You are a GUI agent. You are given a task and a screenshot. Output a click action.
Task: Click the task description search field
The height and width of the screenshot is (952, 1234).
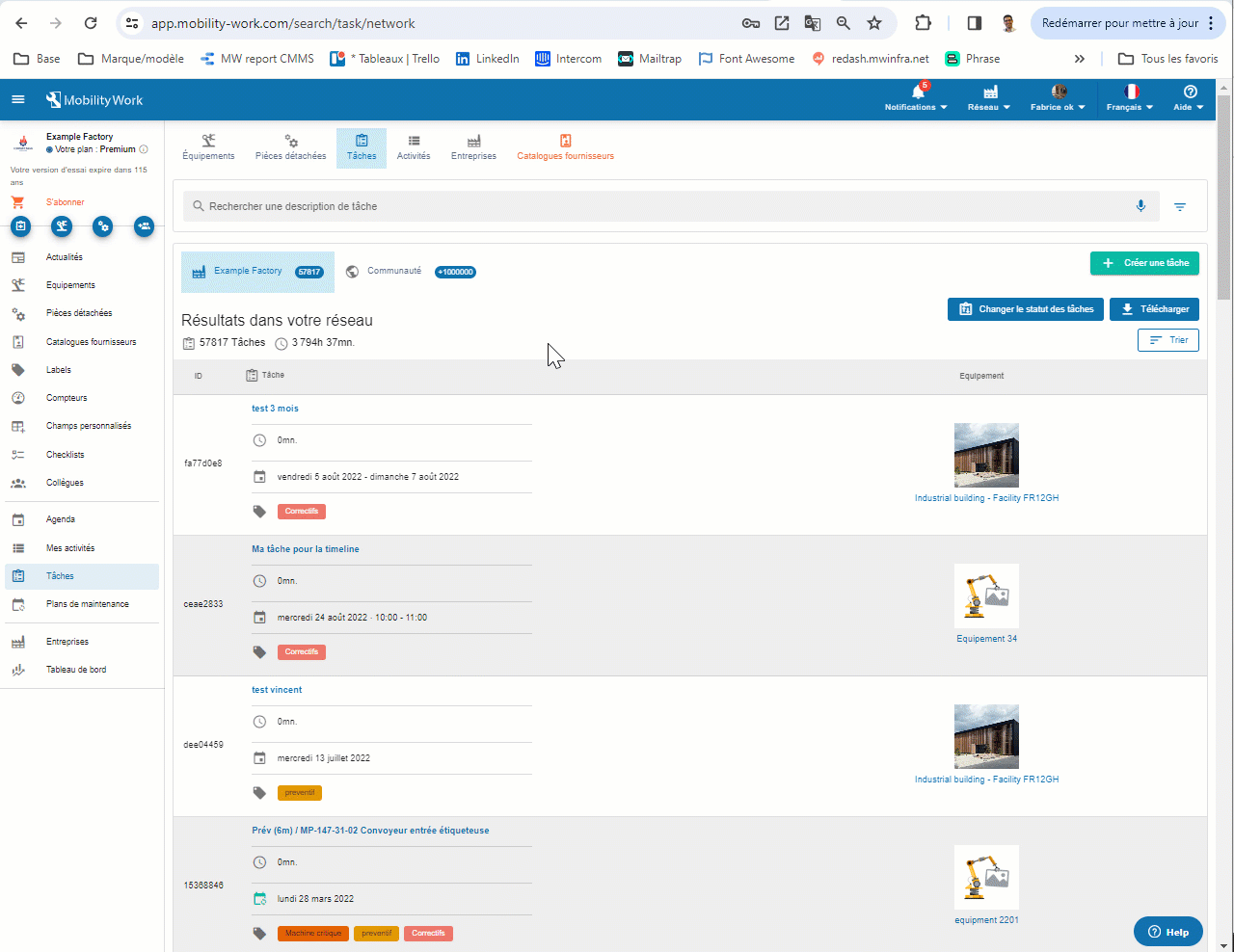(x=656, y=206)
